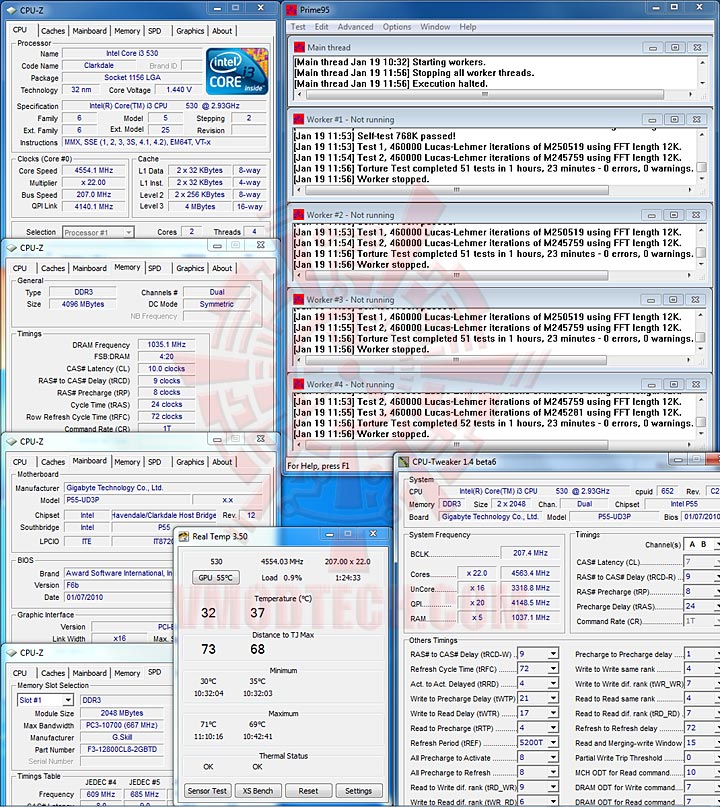This screenshot has height=807, width=720.
Task: Expand the All Precharge to Activate dropdown
Action: [x=553, y=758]
